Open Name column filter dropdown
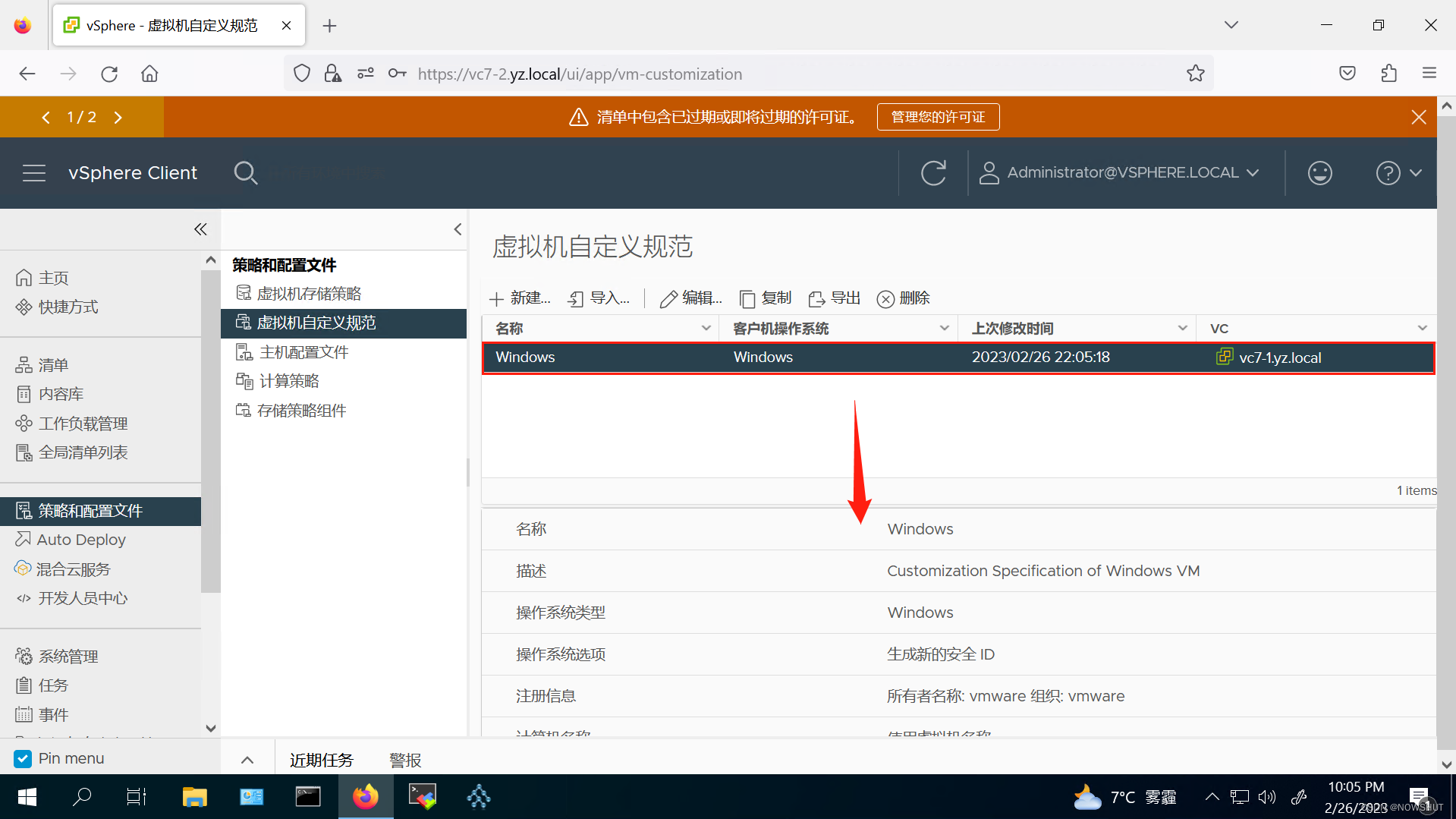 706,328
